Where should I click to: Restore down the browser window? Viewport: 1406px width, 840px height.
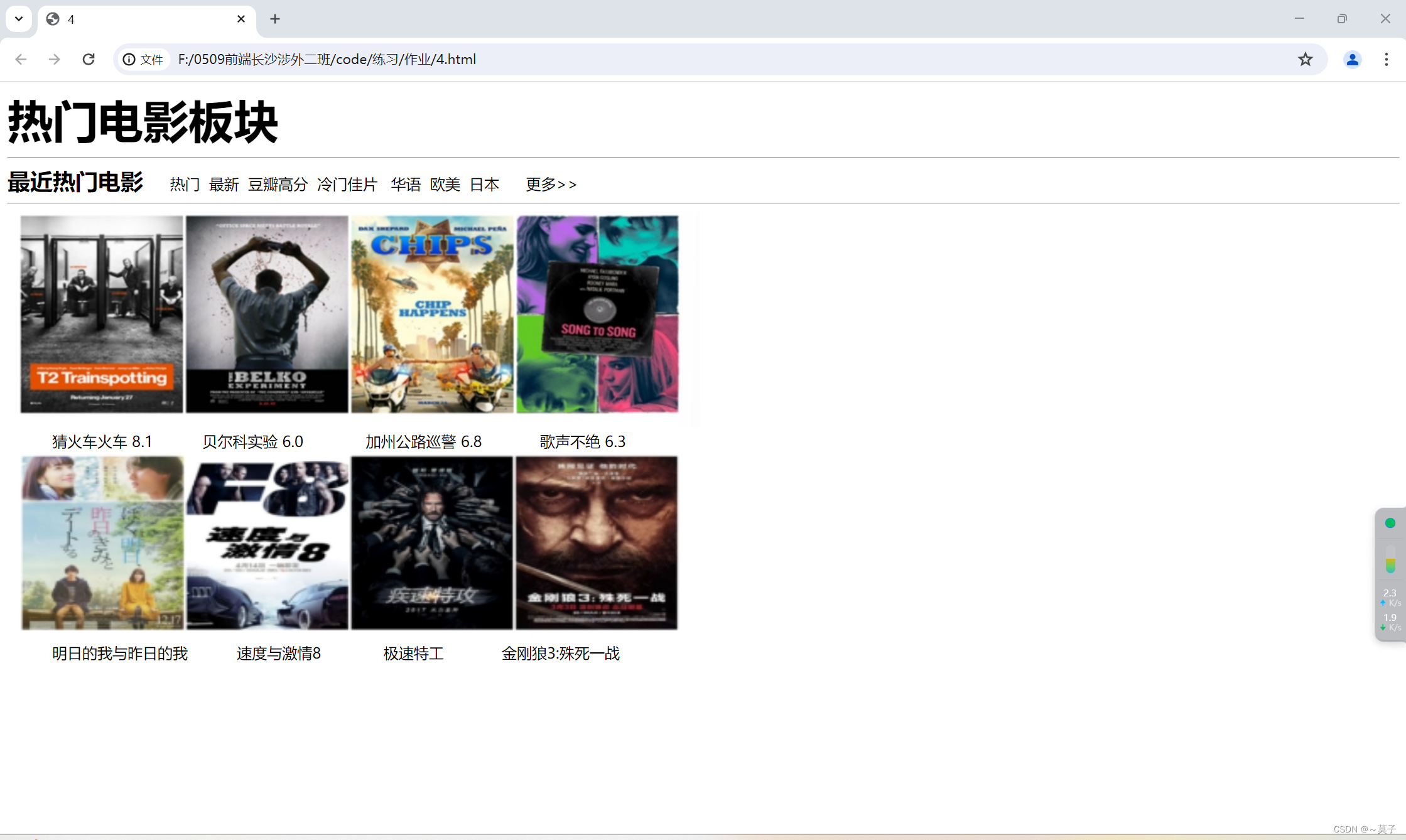1342,19
